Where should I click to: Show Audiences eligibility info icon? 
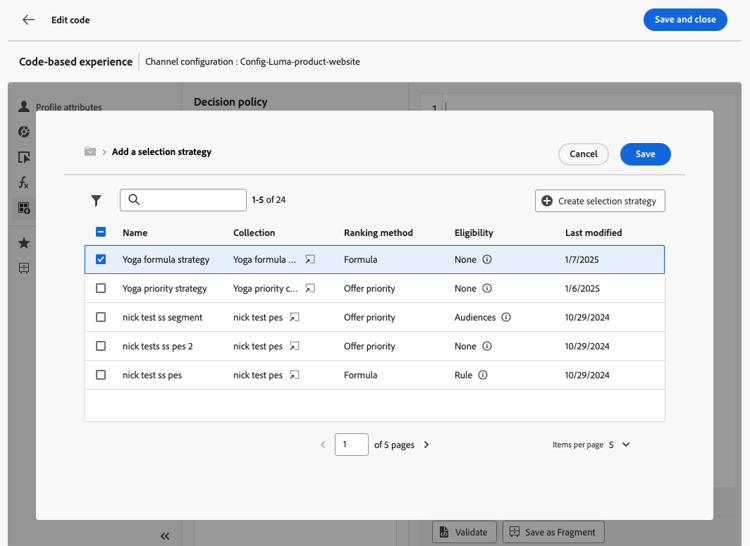(x=506, y=318)
